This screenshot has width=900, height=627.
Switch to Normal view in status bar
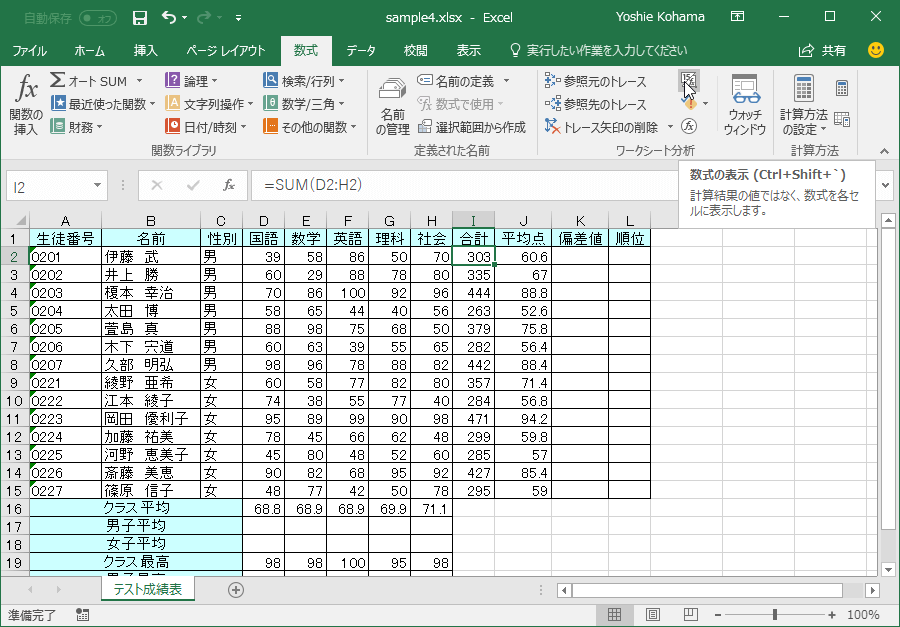coord(615,615)
